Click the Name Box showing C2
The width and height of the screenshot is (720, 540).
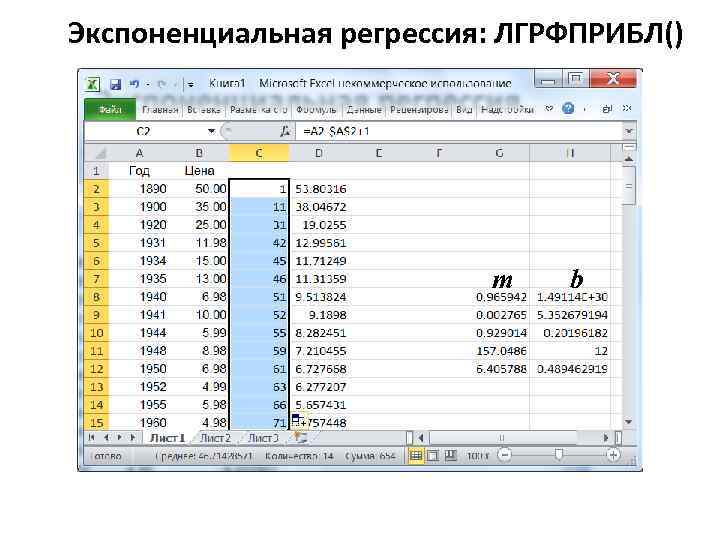(143, 131)
